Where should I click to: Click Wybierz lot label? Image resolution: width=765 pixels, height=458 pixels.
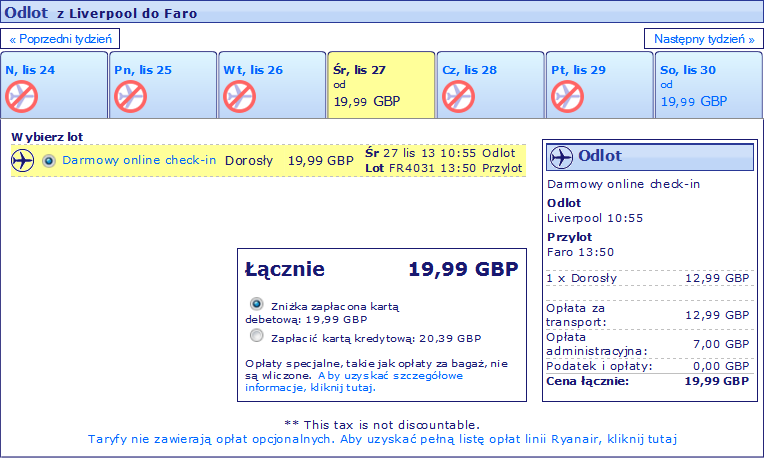pyautogui.click(x=47, y=137)
